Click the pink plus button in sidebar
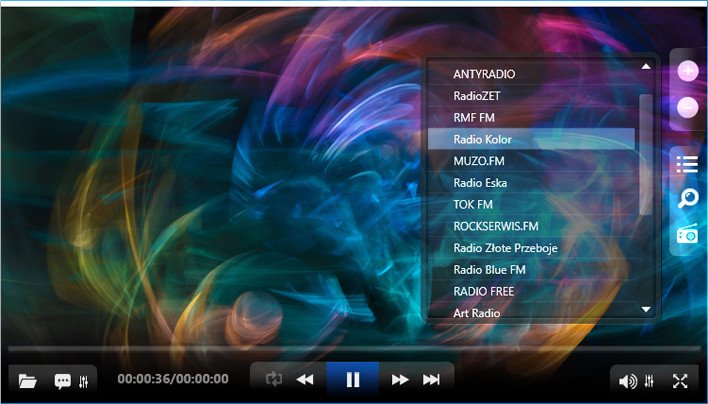Screen dimensions: 708x404 687,71
